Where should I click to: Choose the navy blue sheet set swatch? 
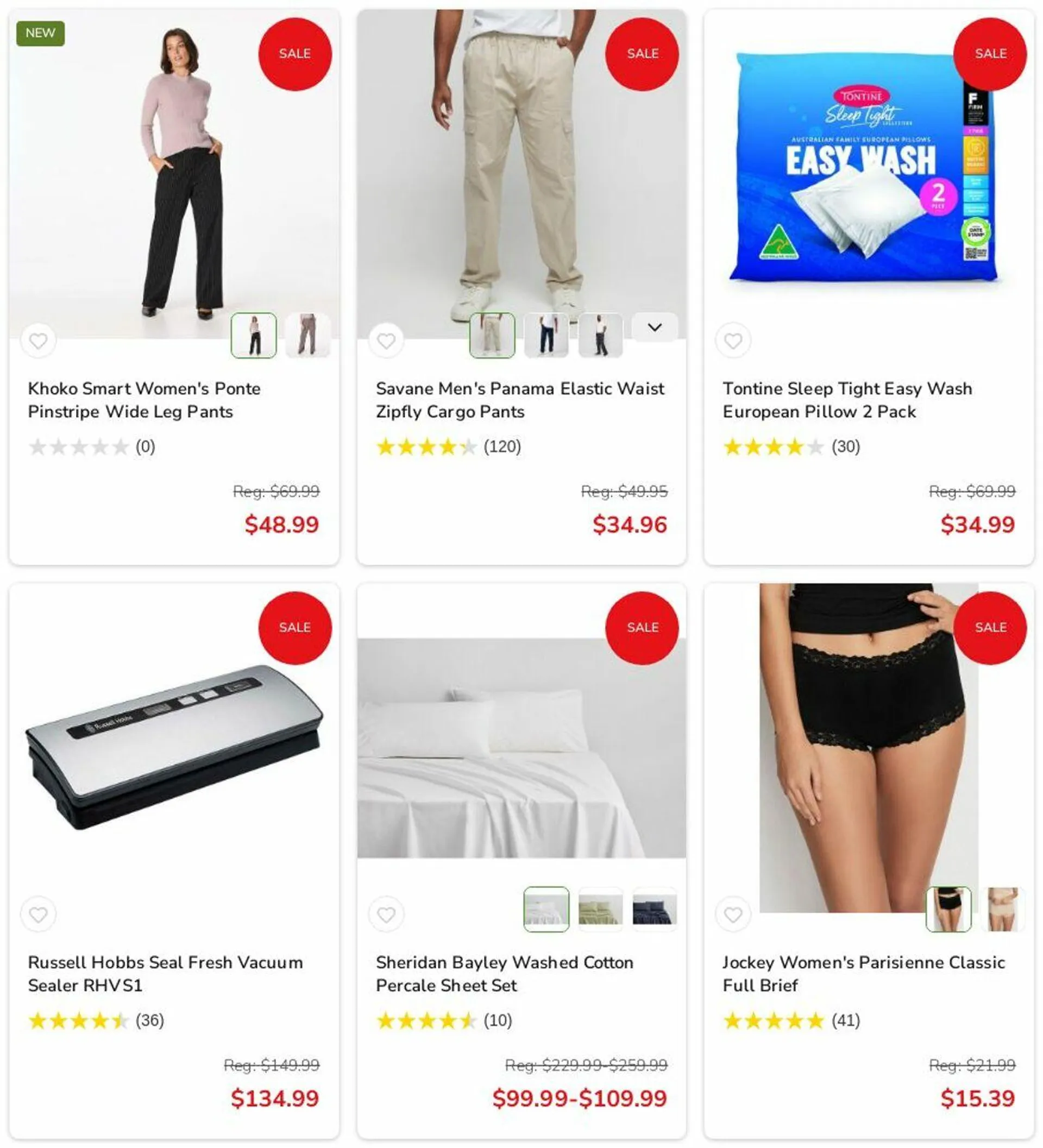pyautogui.click(x=655, y=910)
